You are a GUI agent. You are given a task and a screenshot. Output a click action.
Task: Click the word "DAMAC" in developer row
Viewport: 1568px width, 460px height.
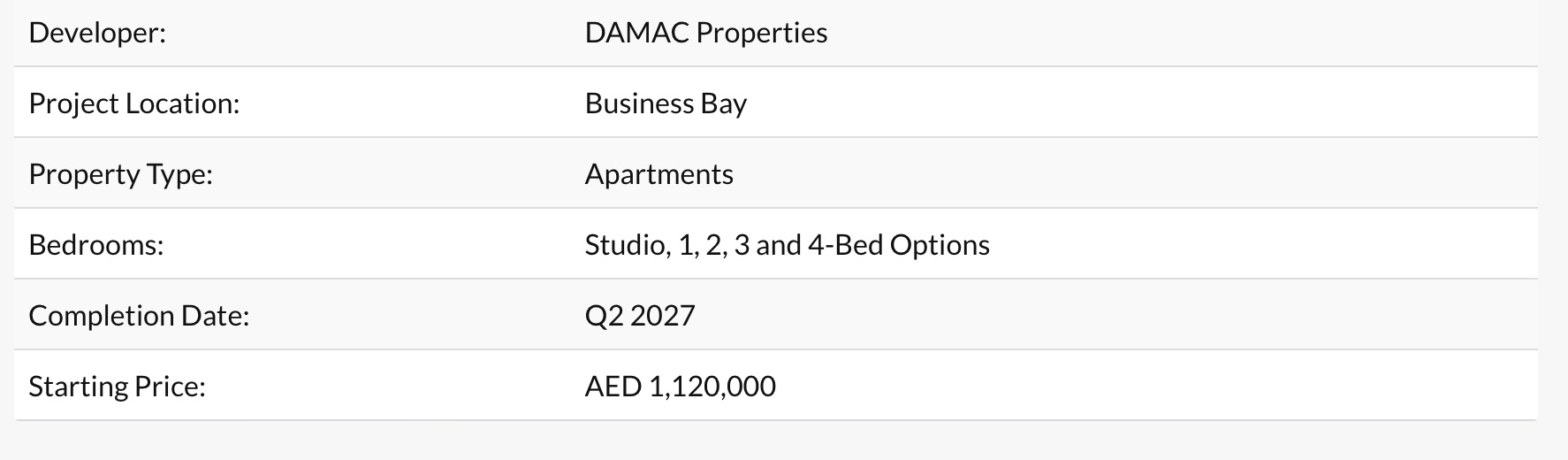pyautogui.click(x=636, y=33)
